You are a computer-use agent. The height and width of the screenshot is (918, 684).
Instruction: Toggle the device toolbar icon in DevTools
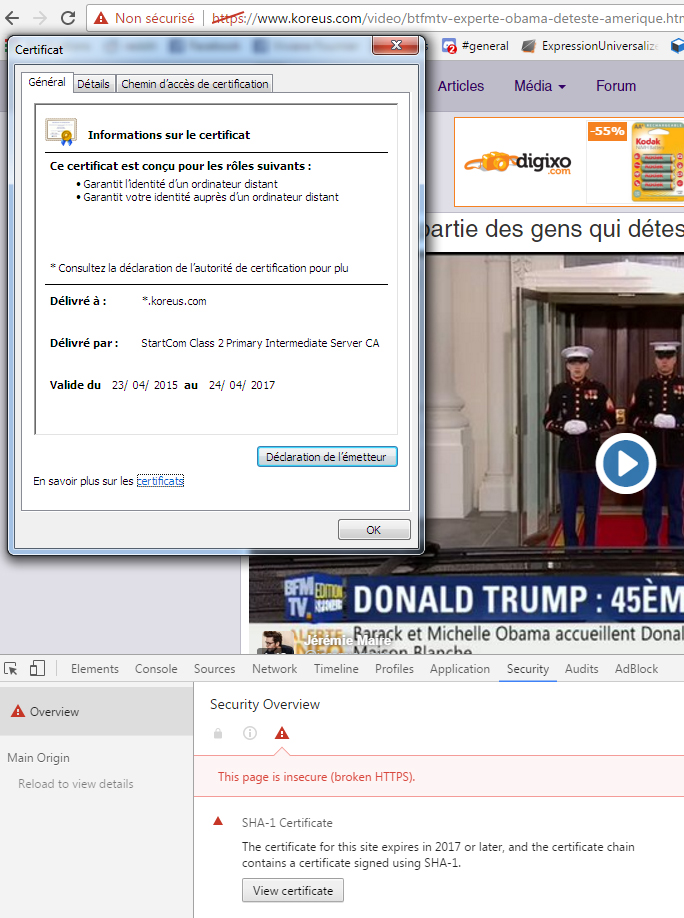pyautogui.click(x=37, y=669)
